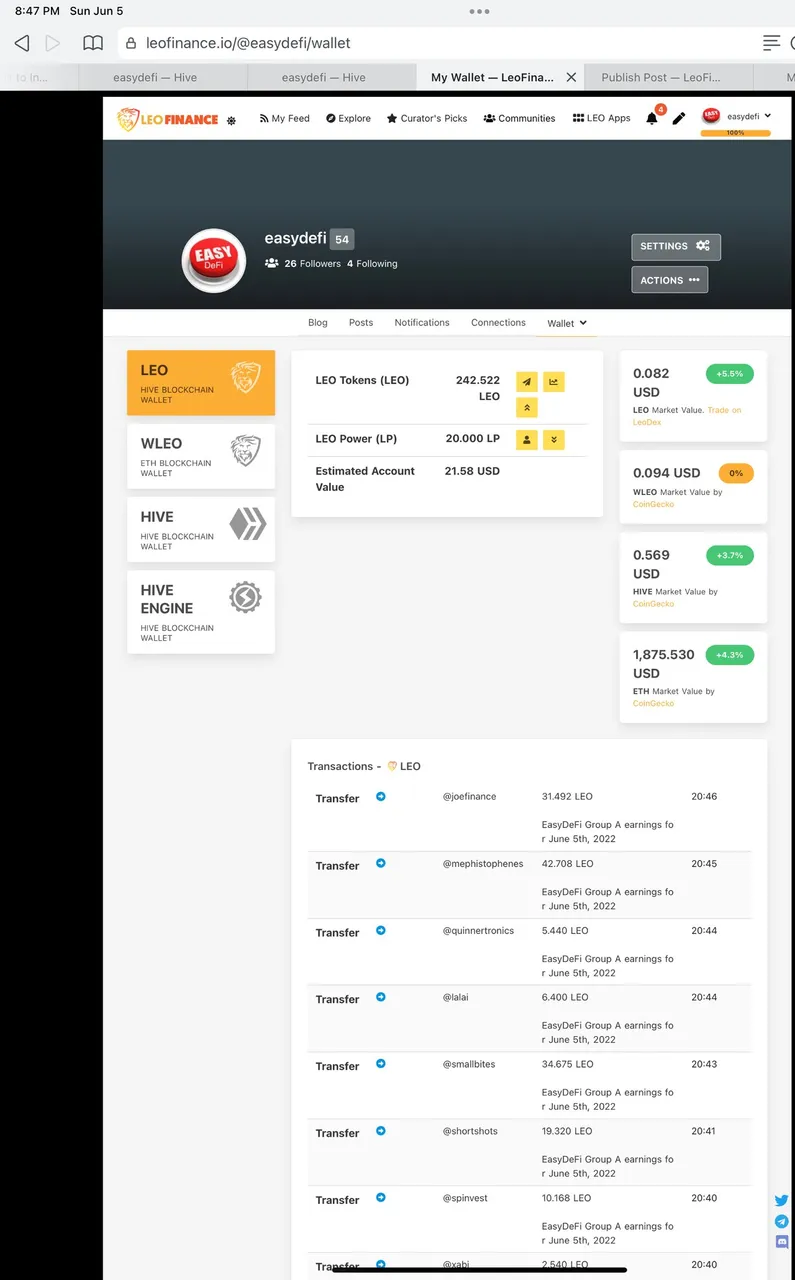Open the Safari bookmarks book icon
This screenshot has height=1280, width=795.
pyautogui.click(x=93, y=43)
